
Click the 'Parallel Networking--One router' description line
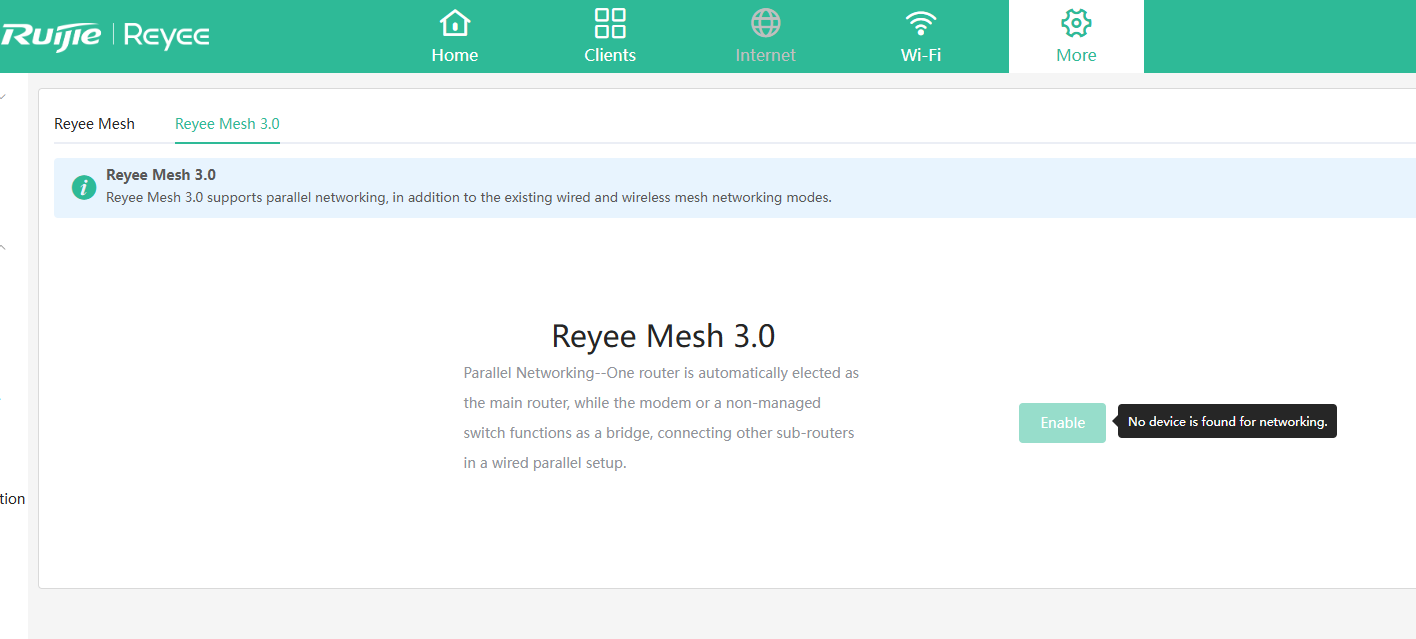661,373
